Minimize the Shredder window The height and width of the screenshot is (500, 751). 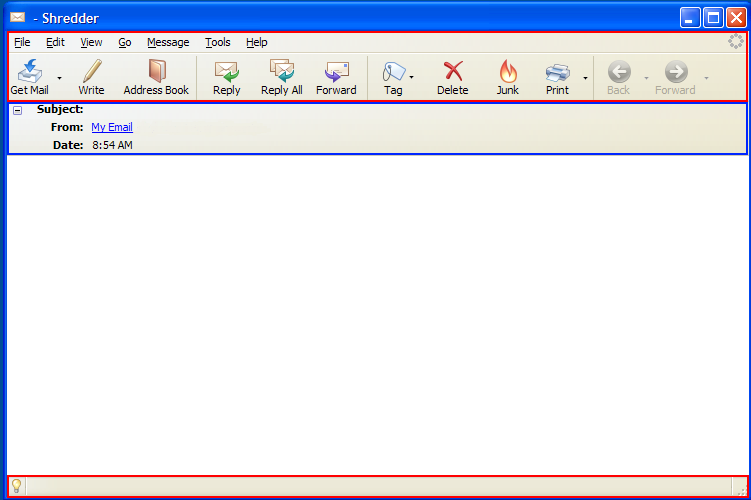pos(690,18)
